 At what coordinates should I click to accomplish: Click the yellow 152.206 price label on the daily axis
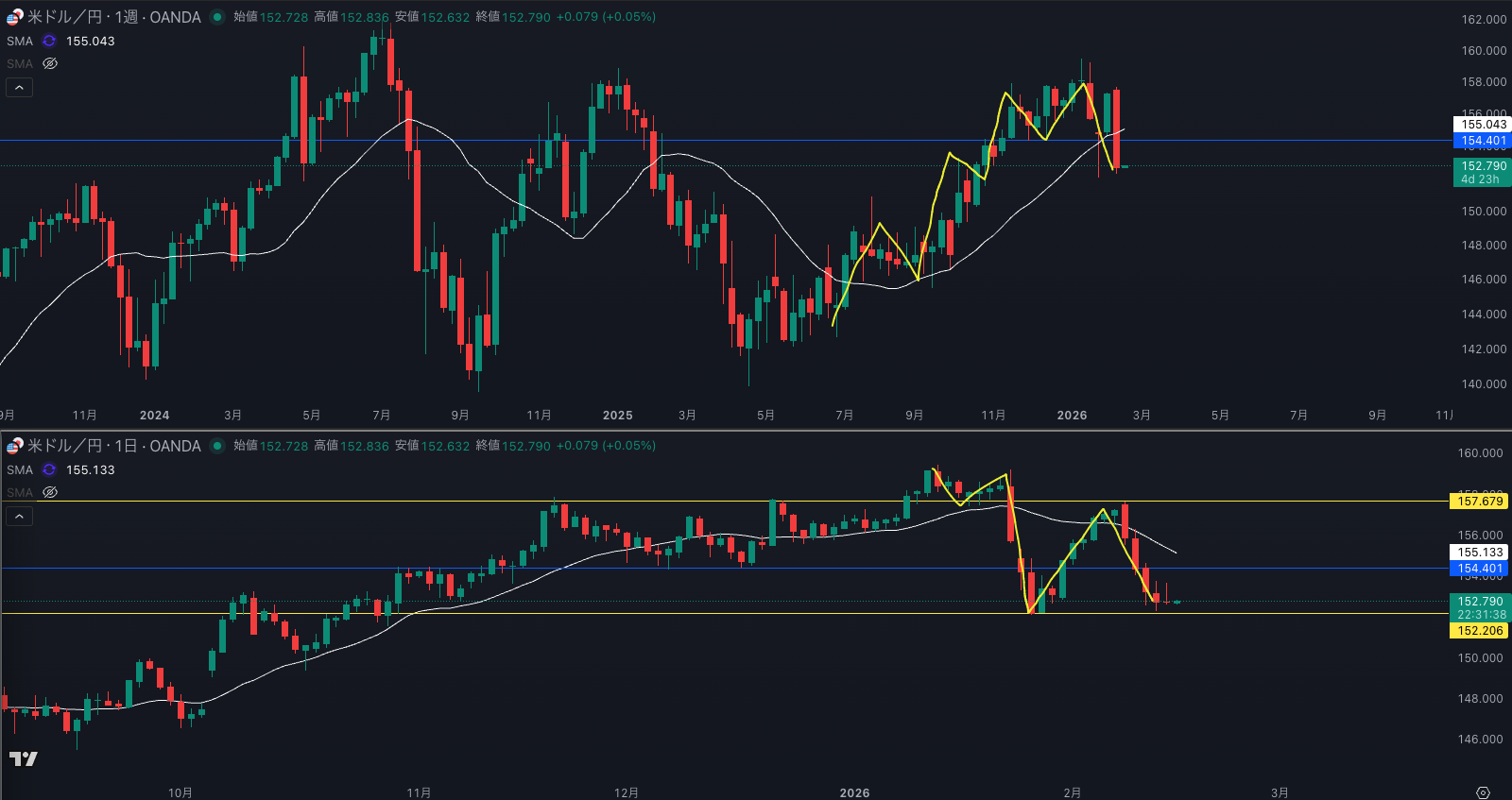[x=1479, y=631]
